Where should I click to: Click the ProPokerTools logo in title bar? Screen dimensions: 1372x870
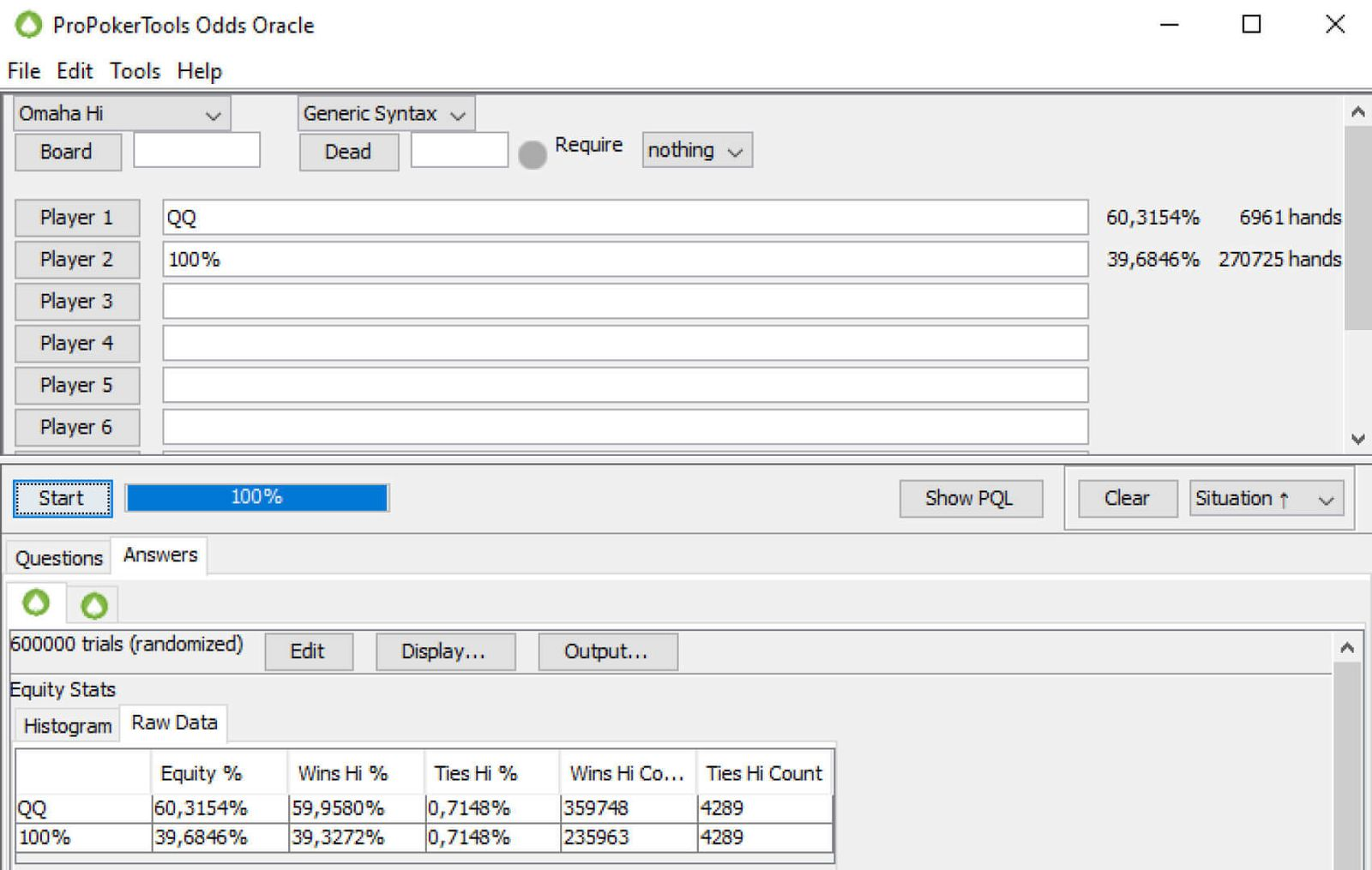28,25
